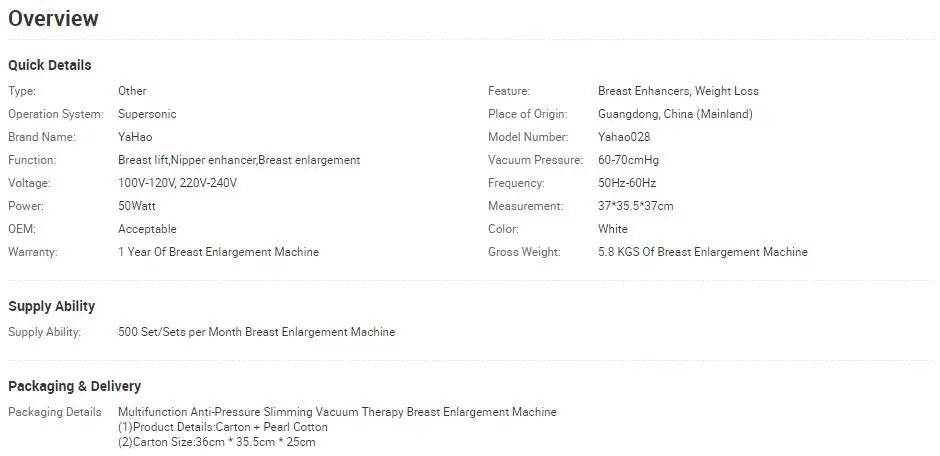Click the Packaging & Delivery heading

point(74,386)
